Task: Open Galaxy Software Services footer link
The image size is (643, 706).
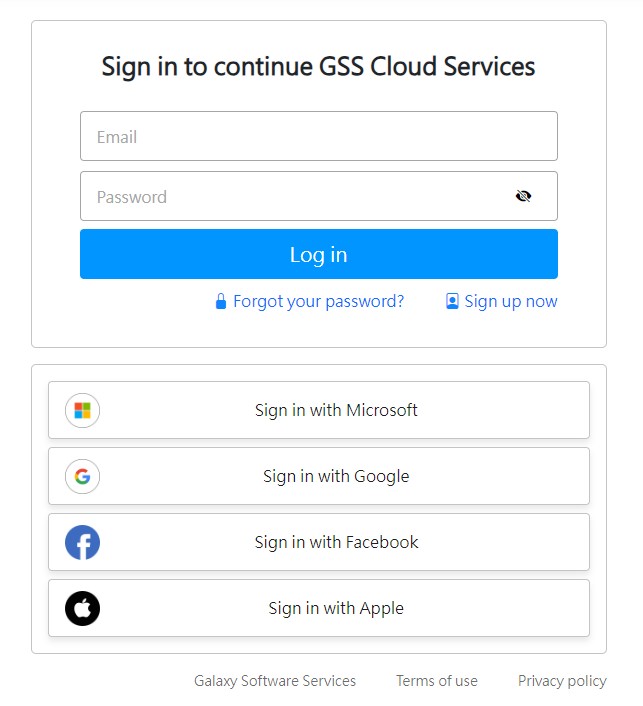Action: pos(275,681)
